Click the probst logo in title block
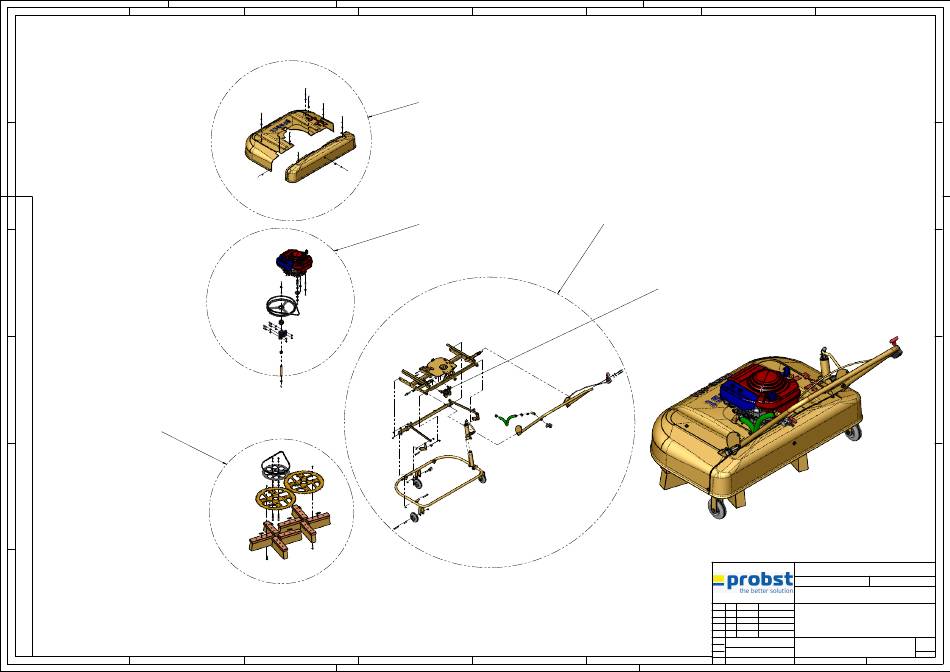Viewport: 950px width, 672px height. 753,582
